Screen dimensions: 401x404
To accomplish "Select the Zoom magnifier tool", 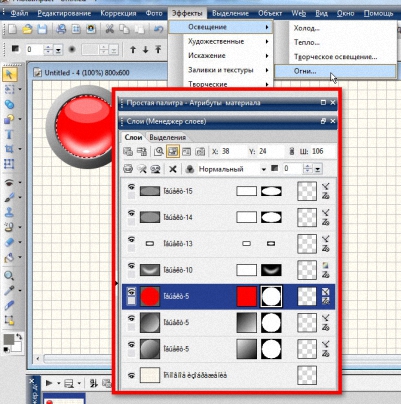I will tap(9, 276).
